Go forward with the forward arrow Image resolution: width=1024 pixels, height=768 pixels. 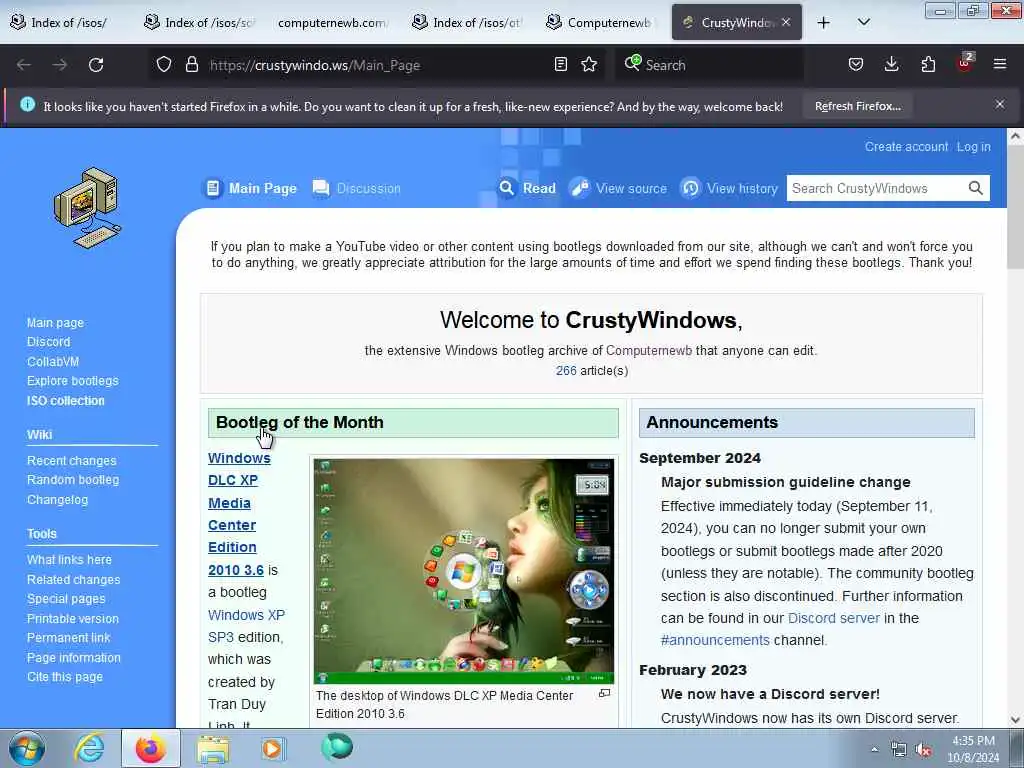pos(60,65)
